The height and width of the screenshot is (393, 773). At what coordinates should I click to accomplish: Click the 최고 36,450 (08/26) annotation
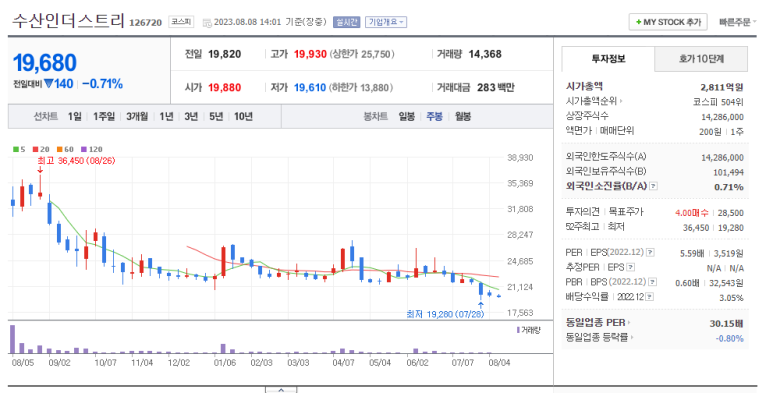(x=76, y=161)
